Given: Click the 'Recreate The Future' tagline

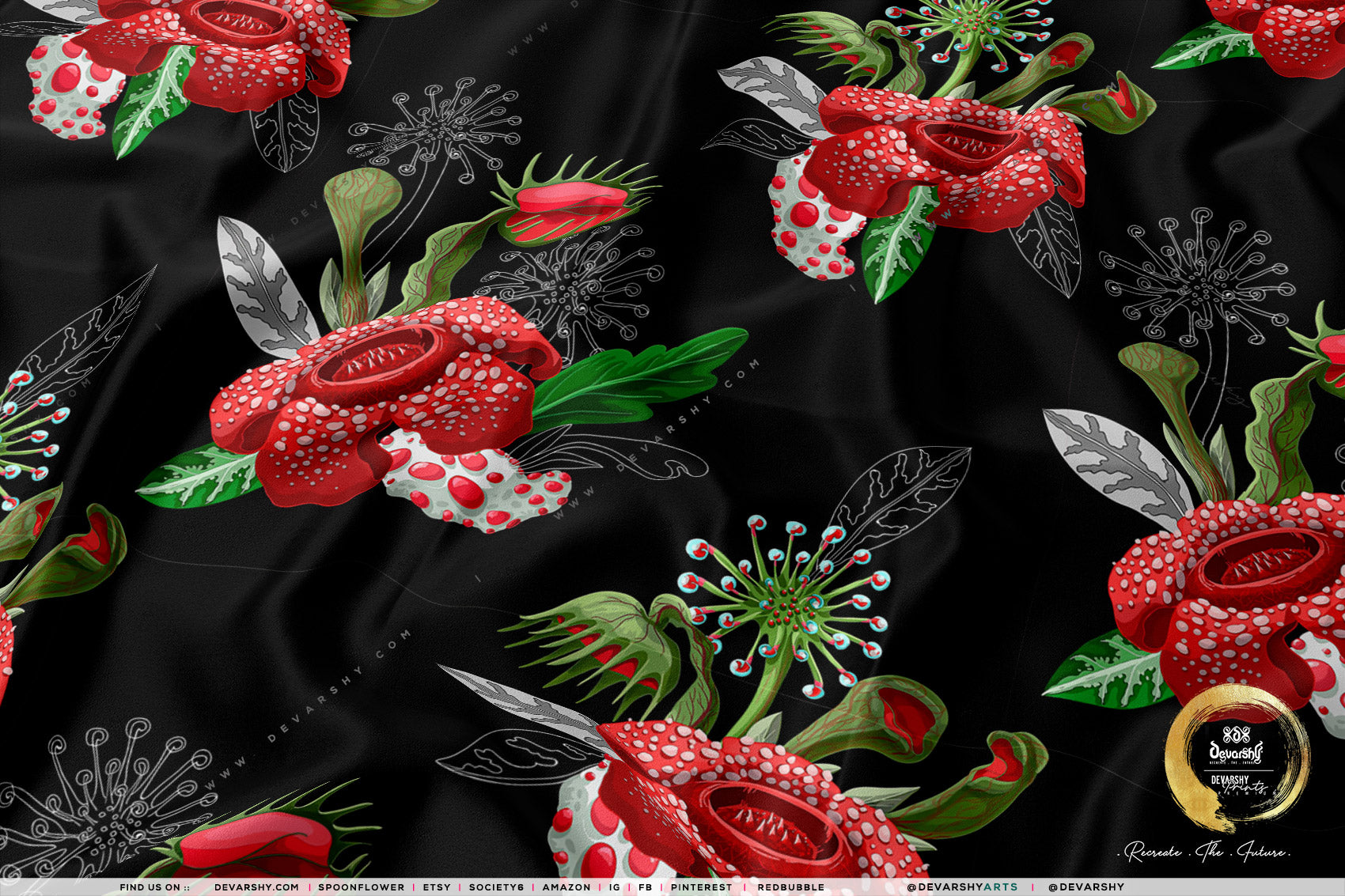Looking at the screenshot, I should [1208, 853].
